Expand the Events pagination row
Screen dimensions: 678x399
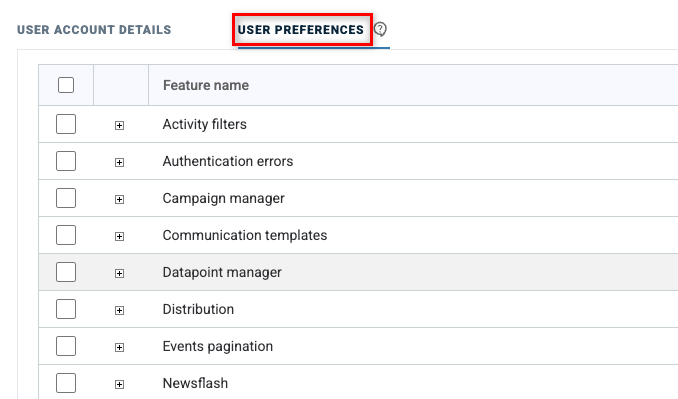pos(119,348)
